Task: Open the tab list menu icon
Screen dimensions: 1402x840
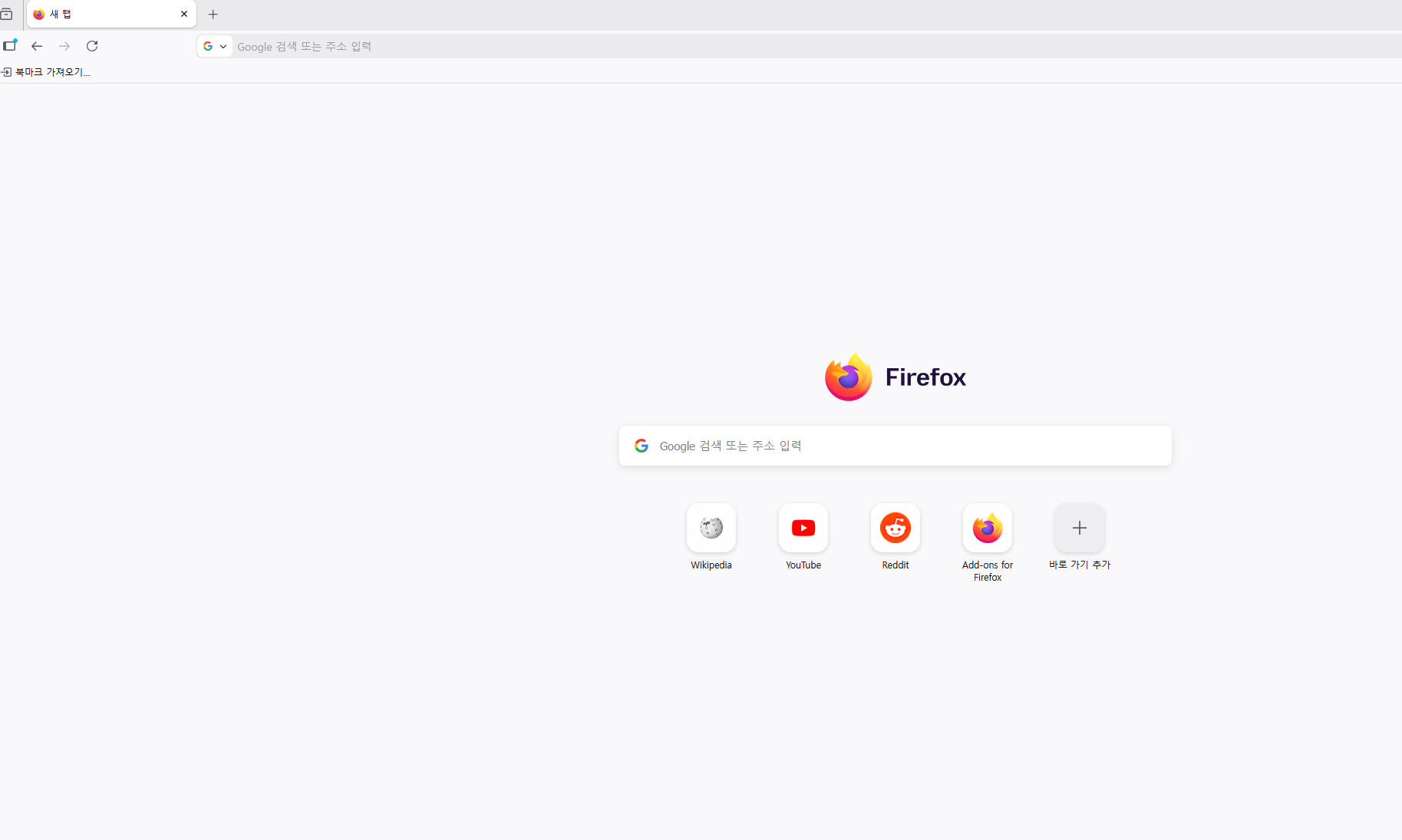Action: (6, 14)
